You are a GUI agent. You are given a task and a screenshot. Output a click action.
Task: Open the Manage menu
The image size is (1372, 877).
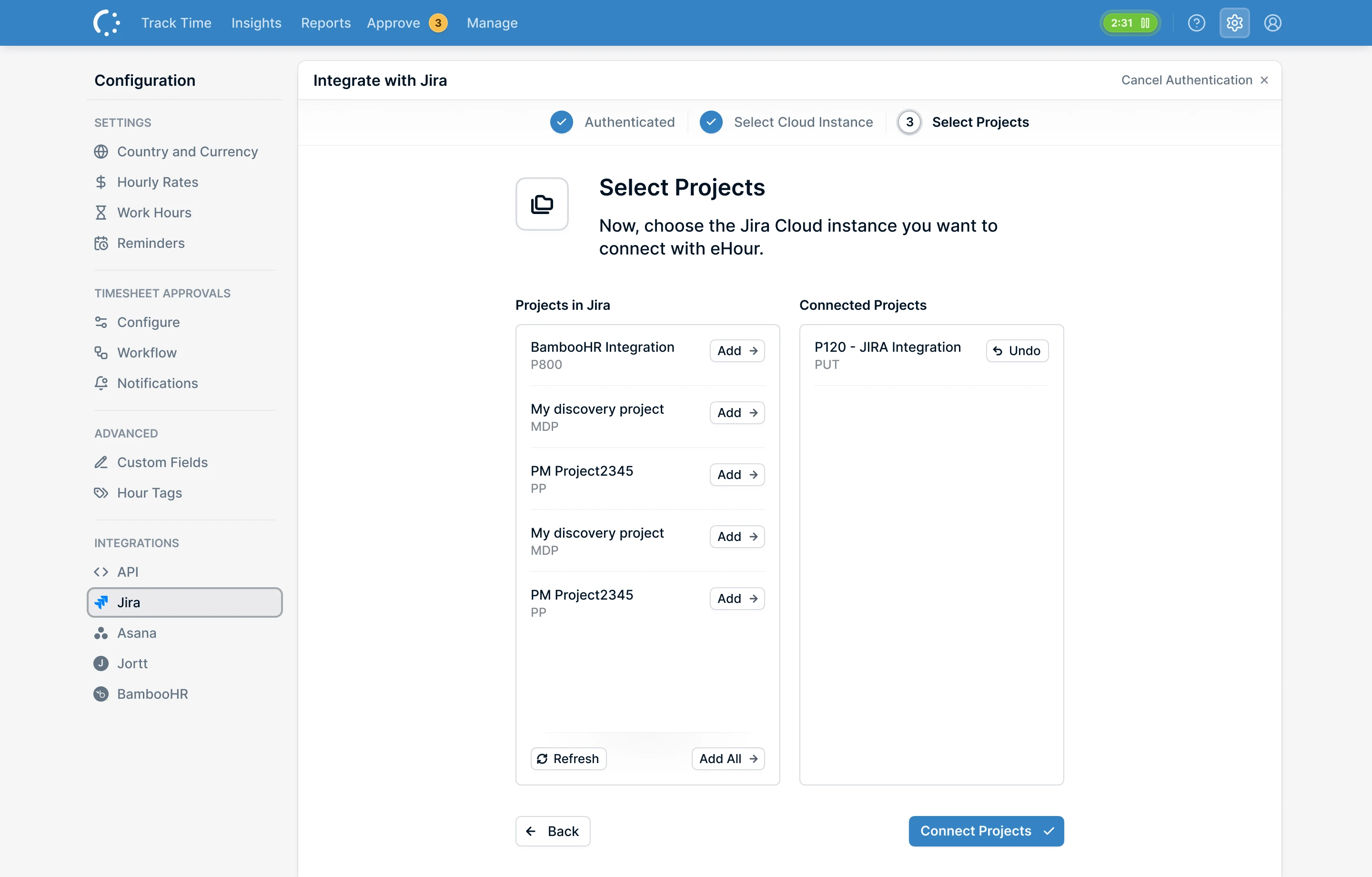[x=492, y=23]
